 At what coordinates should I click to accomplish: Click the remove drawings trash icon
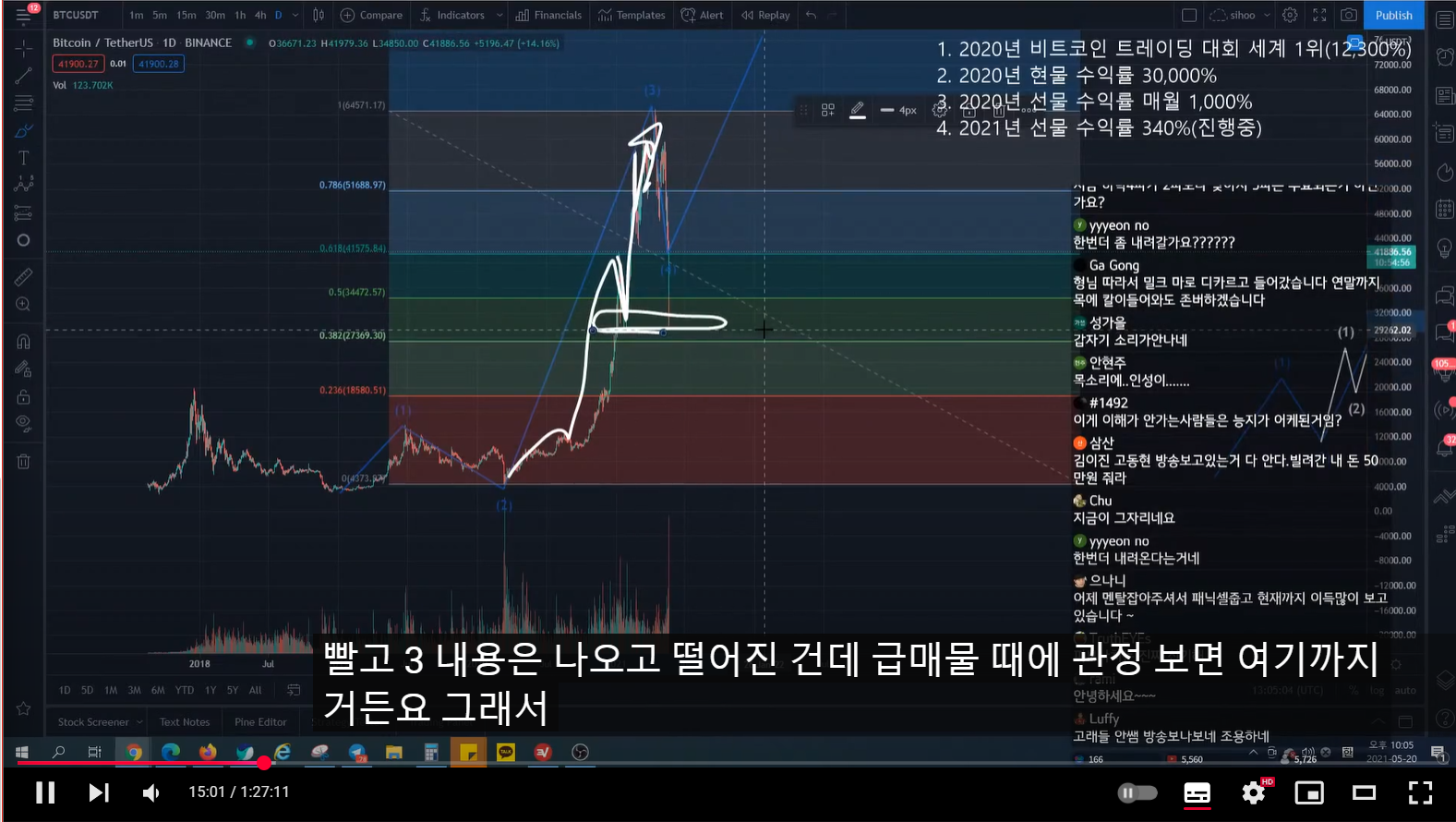(24, 461)
